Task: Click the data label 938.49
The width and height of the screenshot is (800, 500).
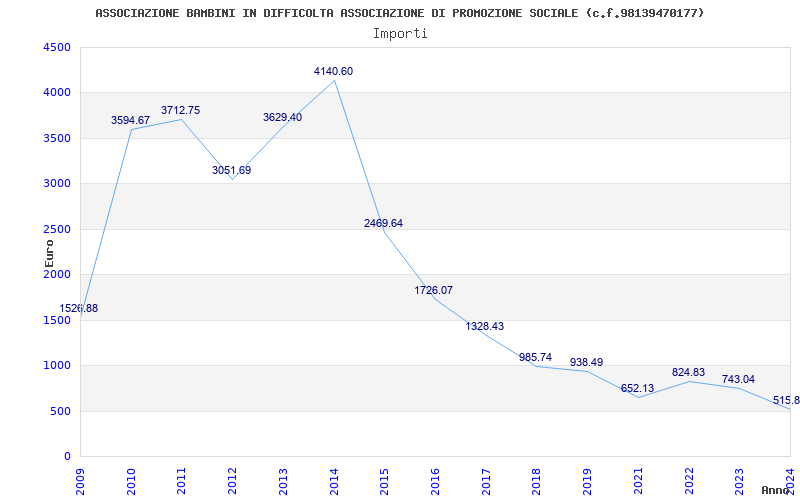Action: tap(586, 362)
